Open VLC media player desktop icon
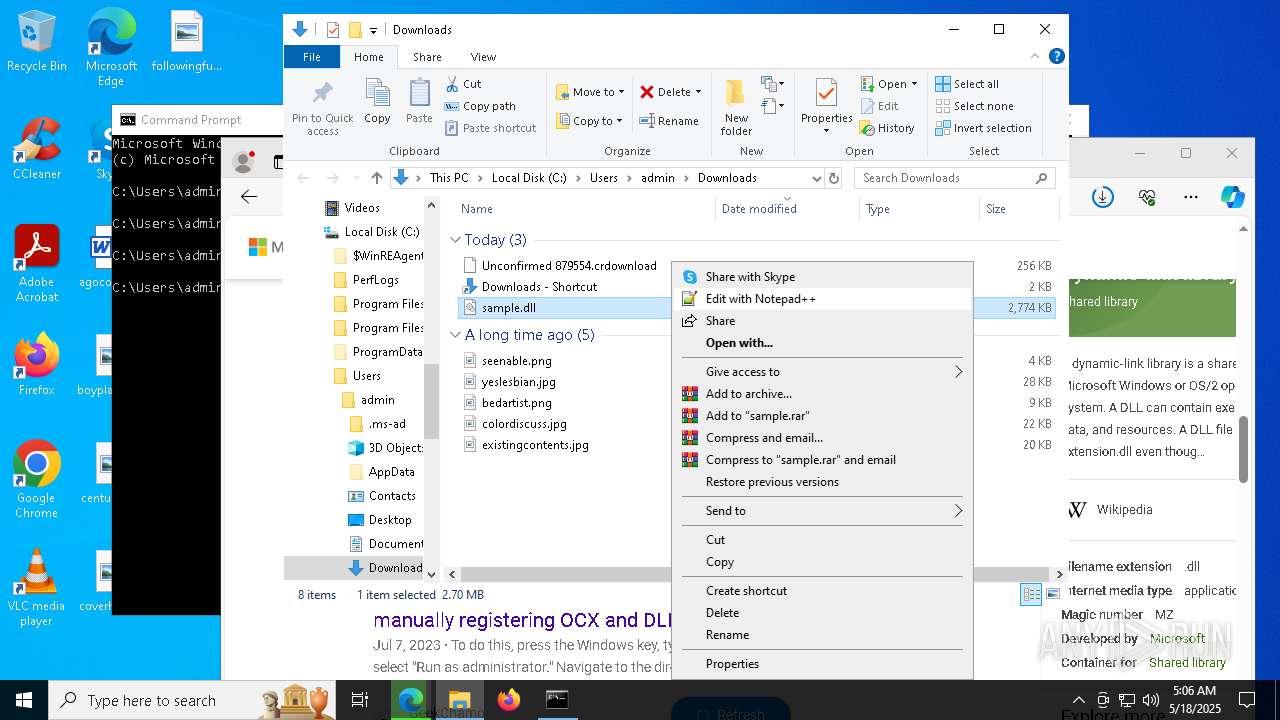The height and width of the screenshot is (720, 1280). click(x=37, y=588)
